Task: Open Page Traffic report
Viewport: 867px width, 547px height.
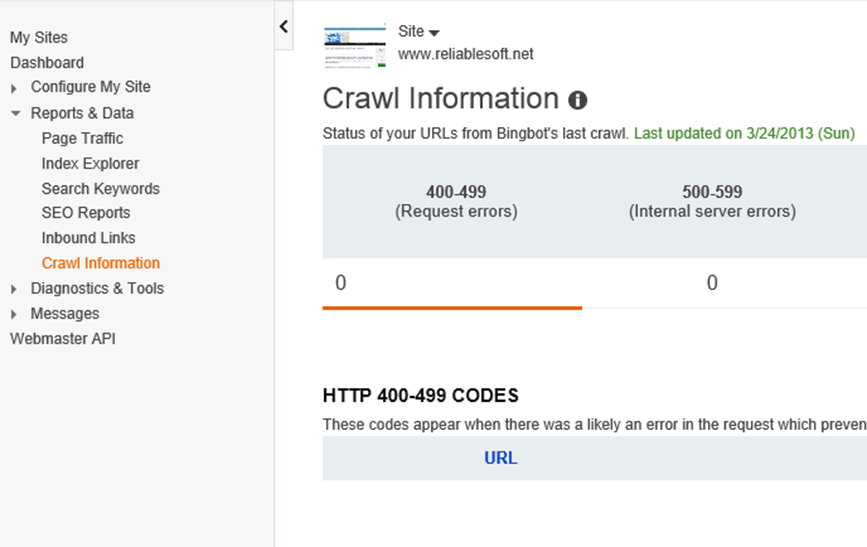Action: tap(82, 138)
